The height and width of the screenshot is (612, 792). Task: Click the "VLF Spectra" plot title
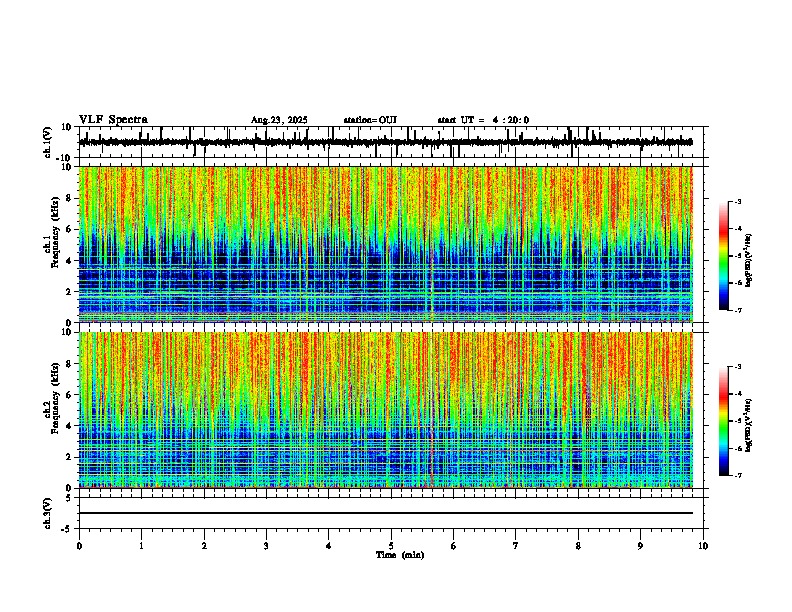tap(113, 119)
